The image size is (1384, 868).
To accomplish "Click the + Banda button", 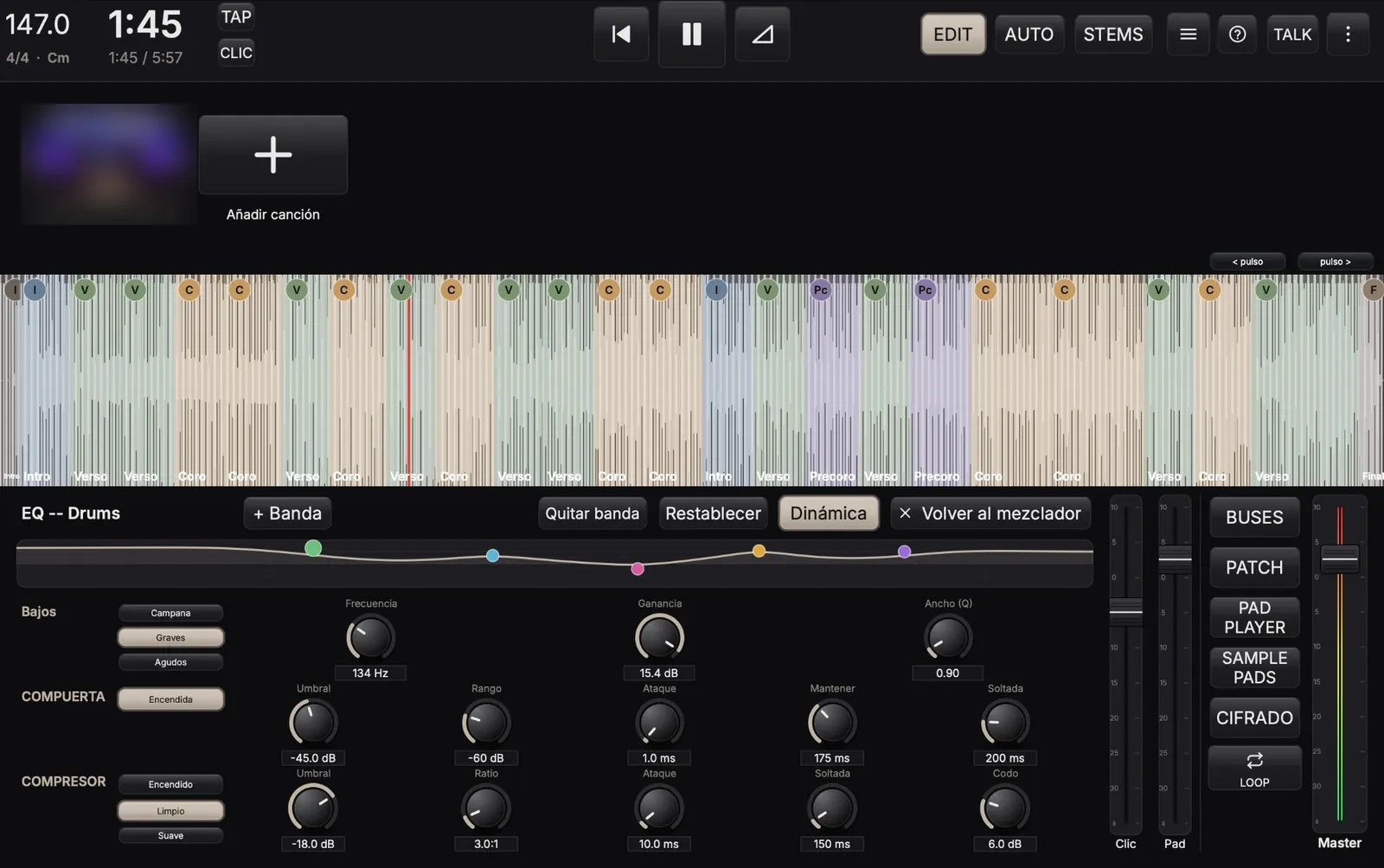I will click(287, 514).
